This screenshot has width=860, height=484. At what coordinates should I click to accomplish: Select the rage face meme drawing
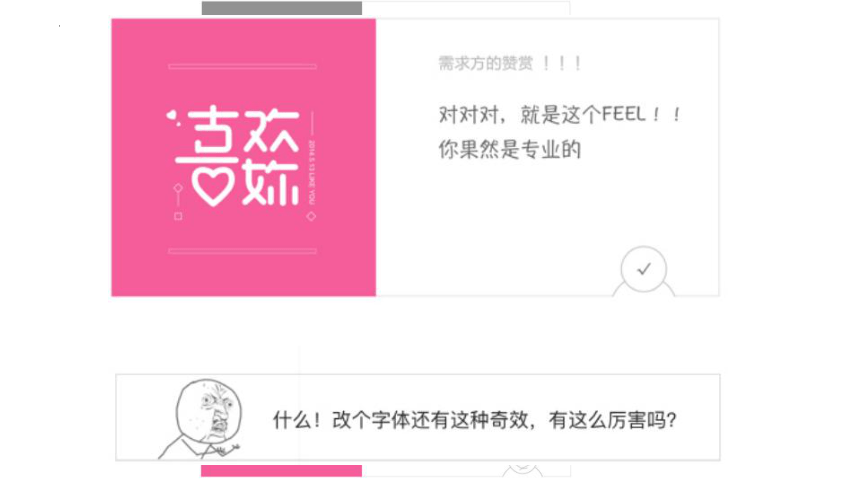coord(201,419)
